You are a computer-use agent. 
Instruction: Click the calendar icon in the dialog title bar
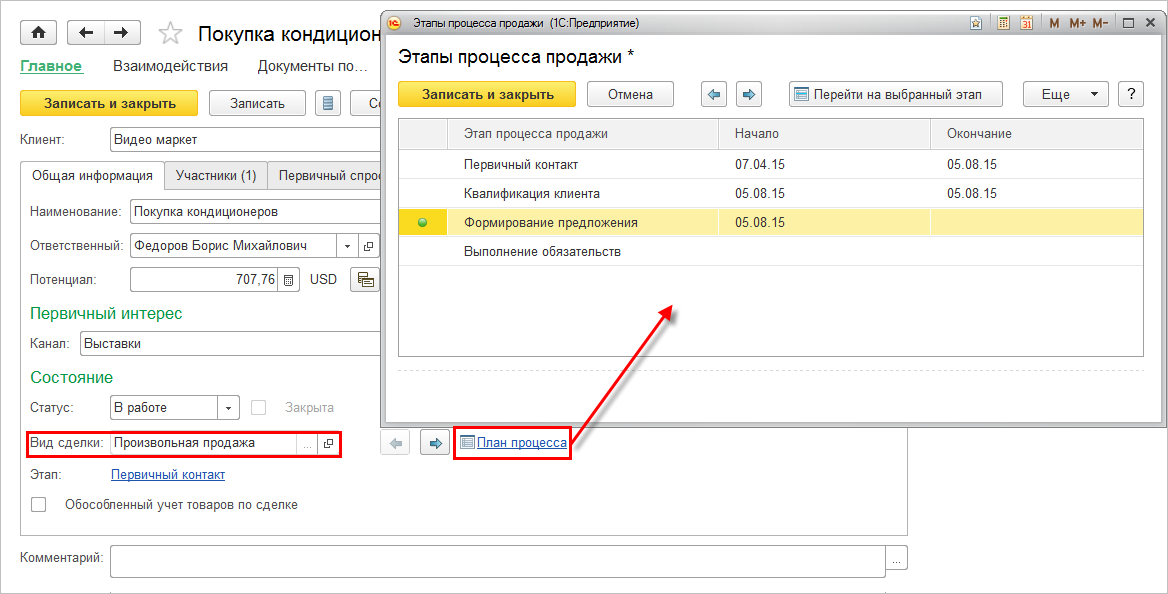(x=1025, y=22)
